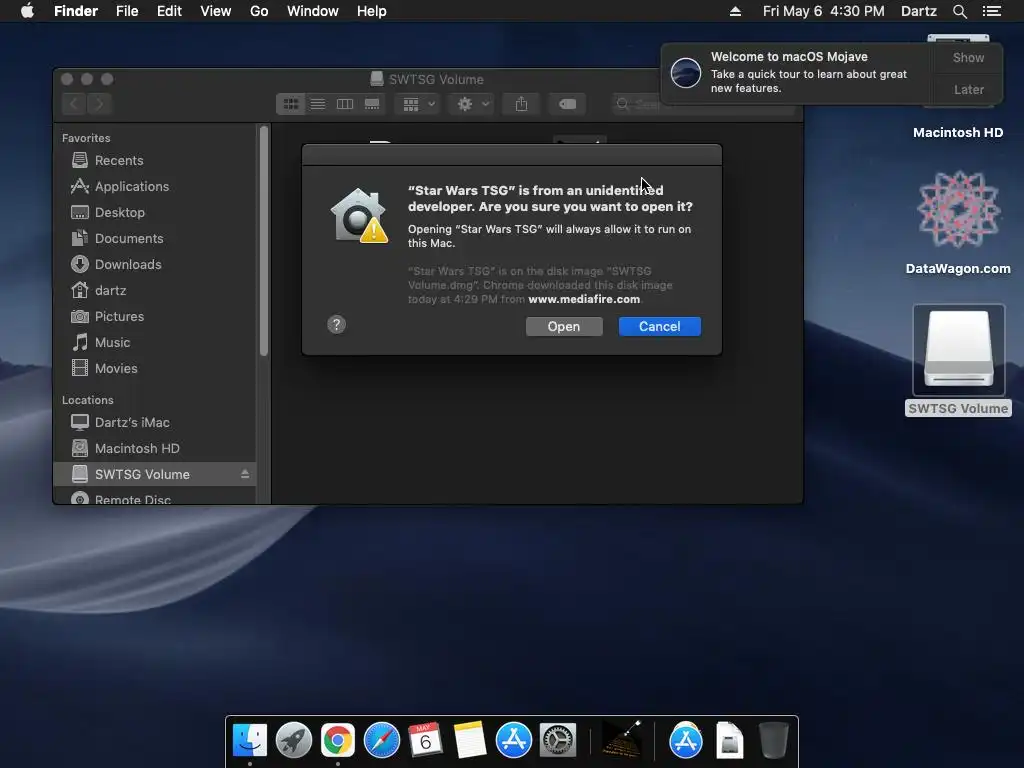1024x768 pixels.
Task: Click the menu bar clock
Action: tap(824, 11)
